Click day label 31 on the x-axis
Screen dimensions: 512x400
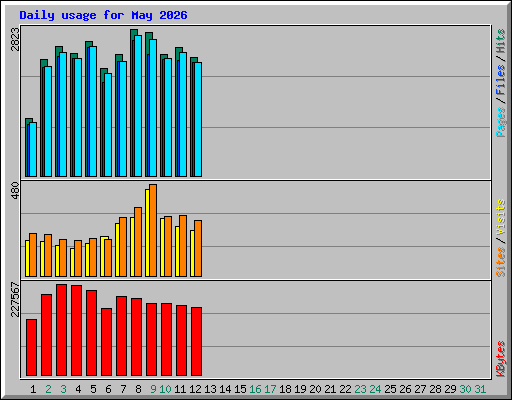click(480, 389)
